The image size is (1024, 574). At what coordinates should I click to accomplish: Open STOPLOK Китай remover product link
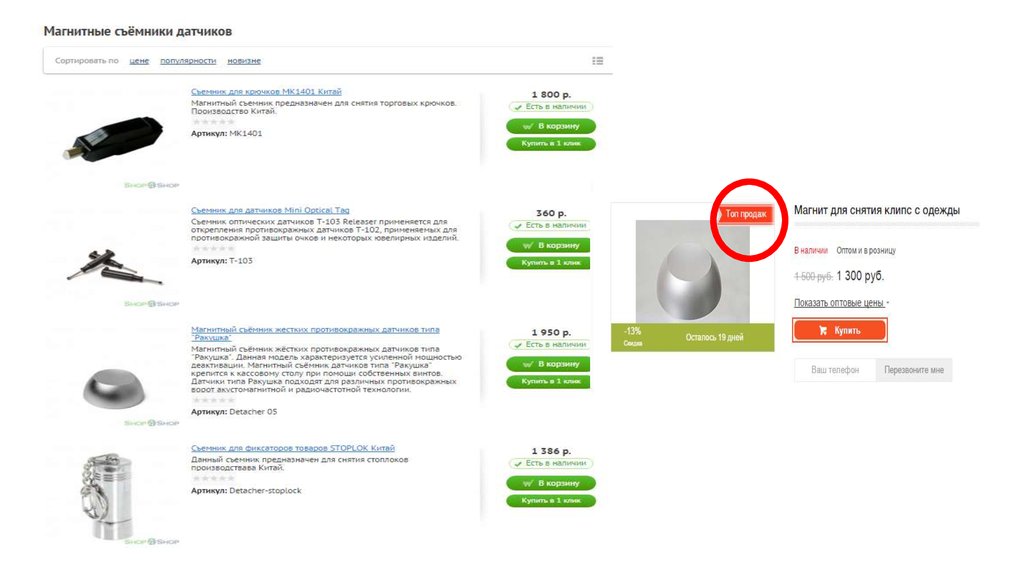tap(293, 448)
